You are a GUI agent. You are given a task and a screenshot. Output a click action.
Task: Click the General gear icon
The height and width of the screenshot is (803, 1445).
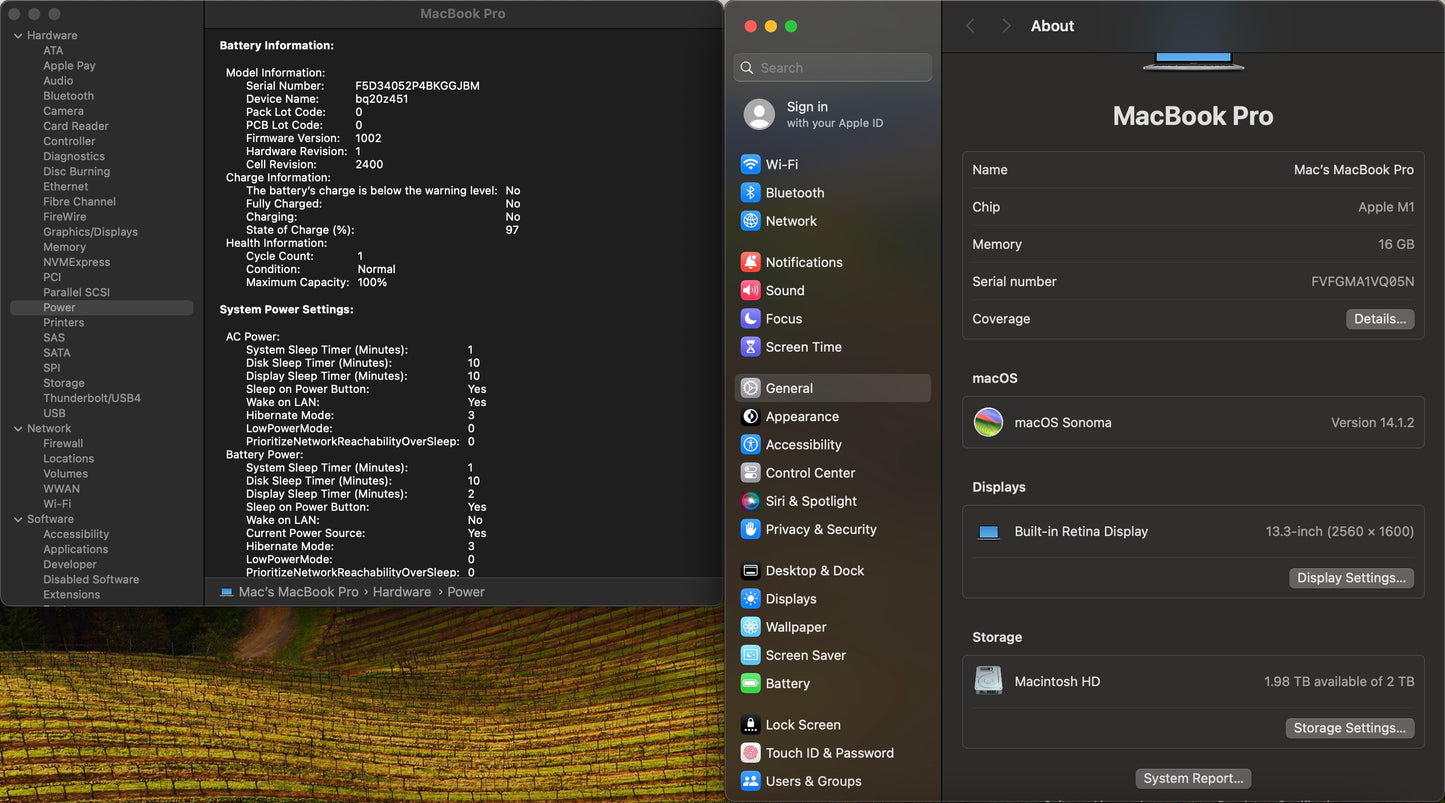pos(750,388)
